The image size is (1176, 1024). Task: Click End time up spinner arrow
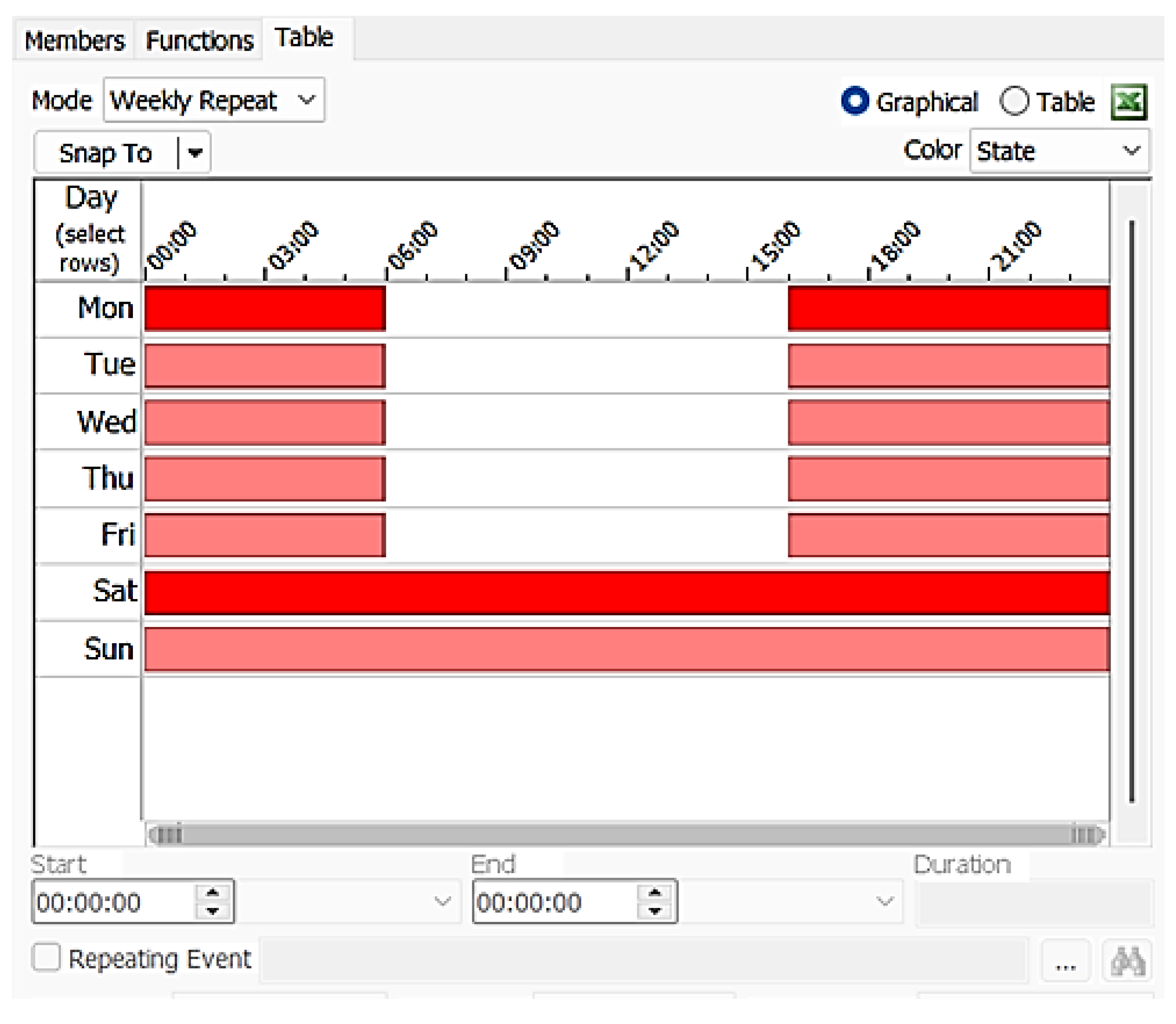(654, 893)
